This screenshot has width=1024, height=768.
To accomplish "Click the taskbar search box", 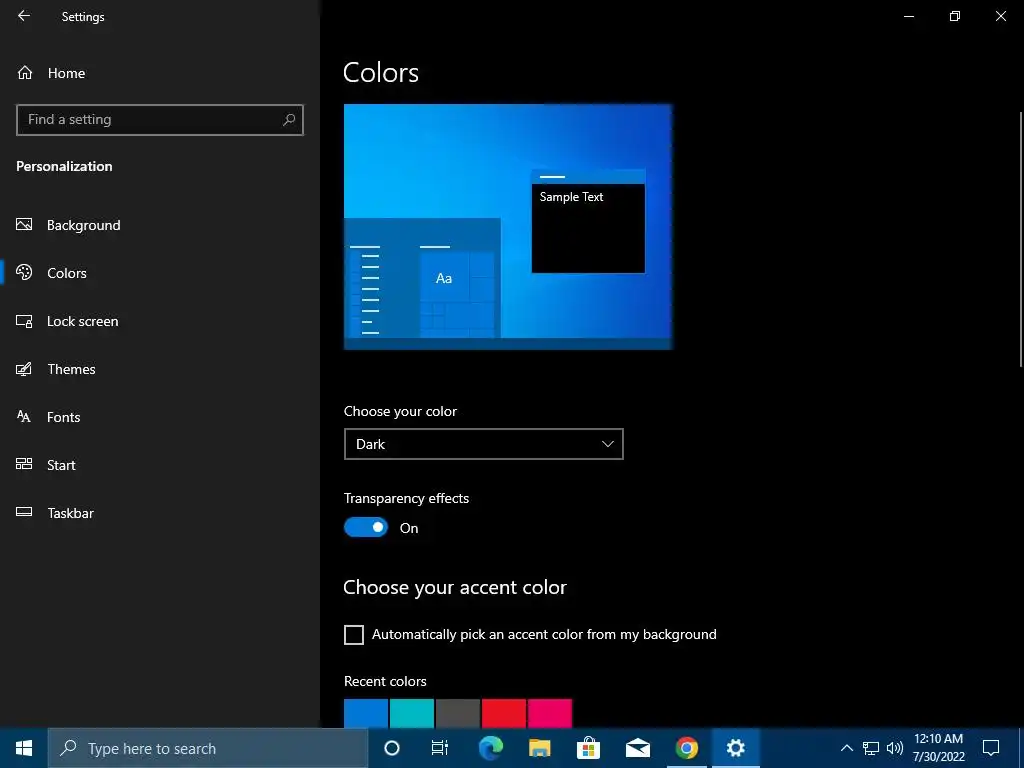I will 208,748.
